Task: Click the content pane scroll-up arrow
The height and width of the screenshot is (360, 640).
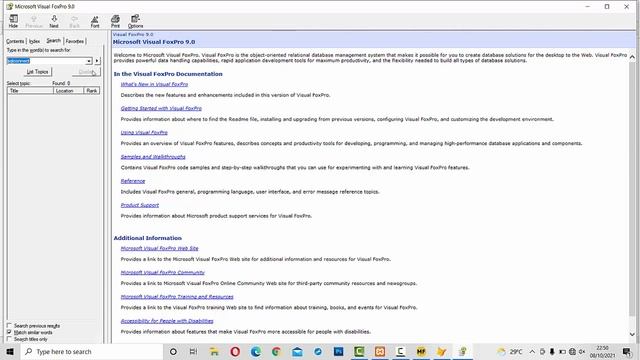Action: [x=632, y=57]
